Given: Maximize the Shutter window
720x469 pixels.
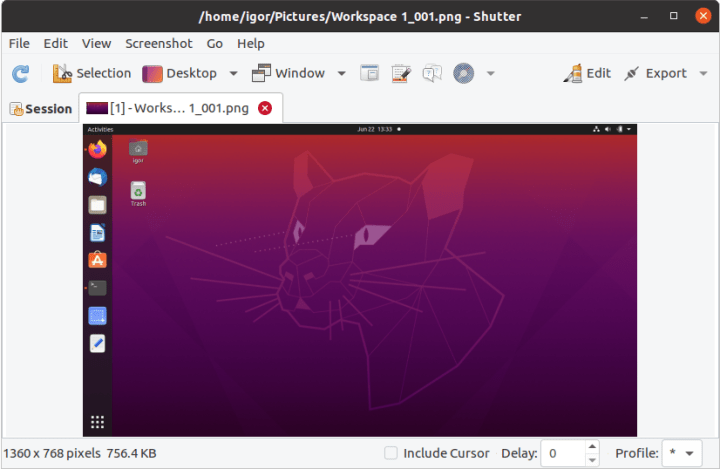Looking at the screenshot, I should click(x=674, y=16).
